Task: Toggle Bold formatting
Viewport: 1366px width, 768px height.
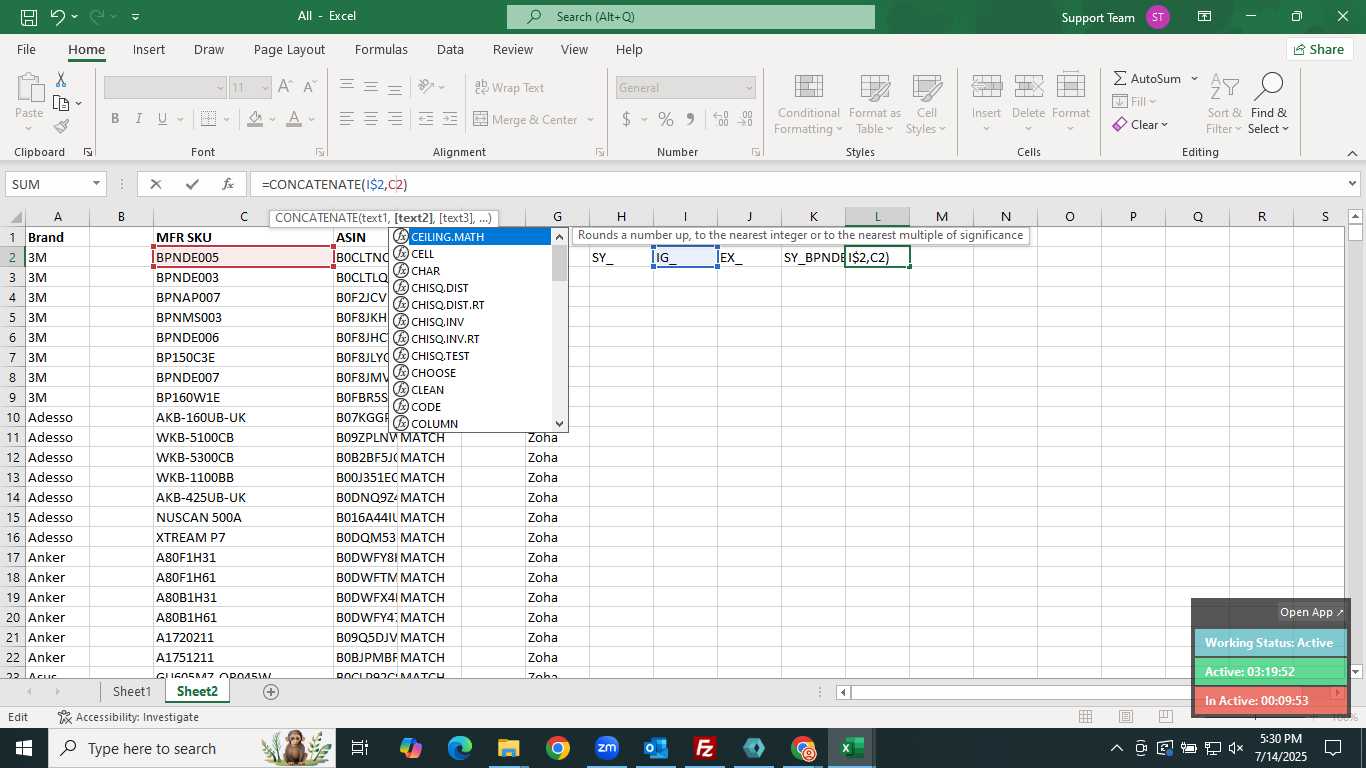Action: [115, 119]
